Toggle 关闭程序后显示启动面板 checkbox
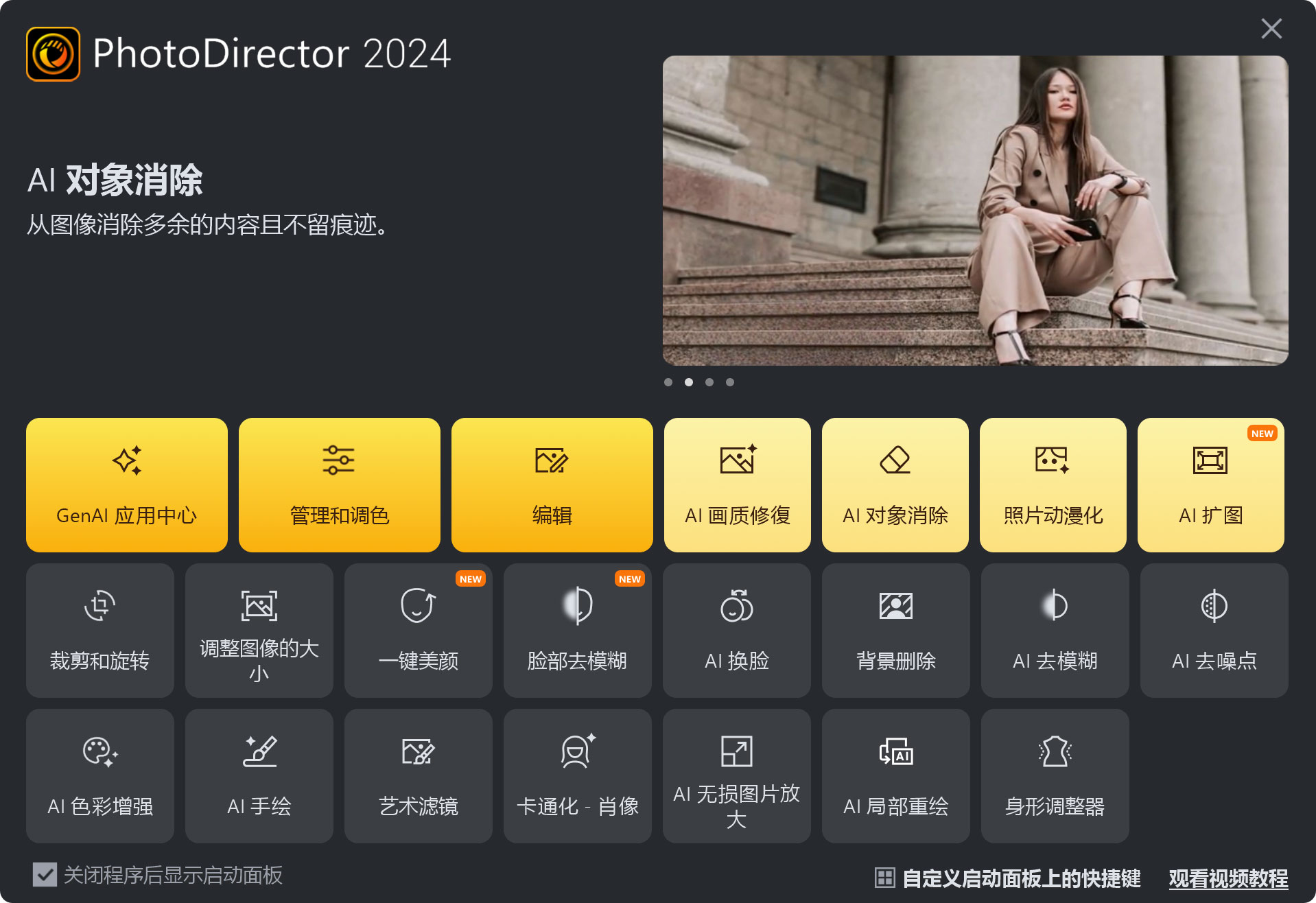 tap(45, 875)
